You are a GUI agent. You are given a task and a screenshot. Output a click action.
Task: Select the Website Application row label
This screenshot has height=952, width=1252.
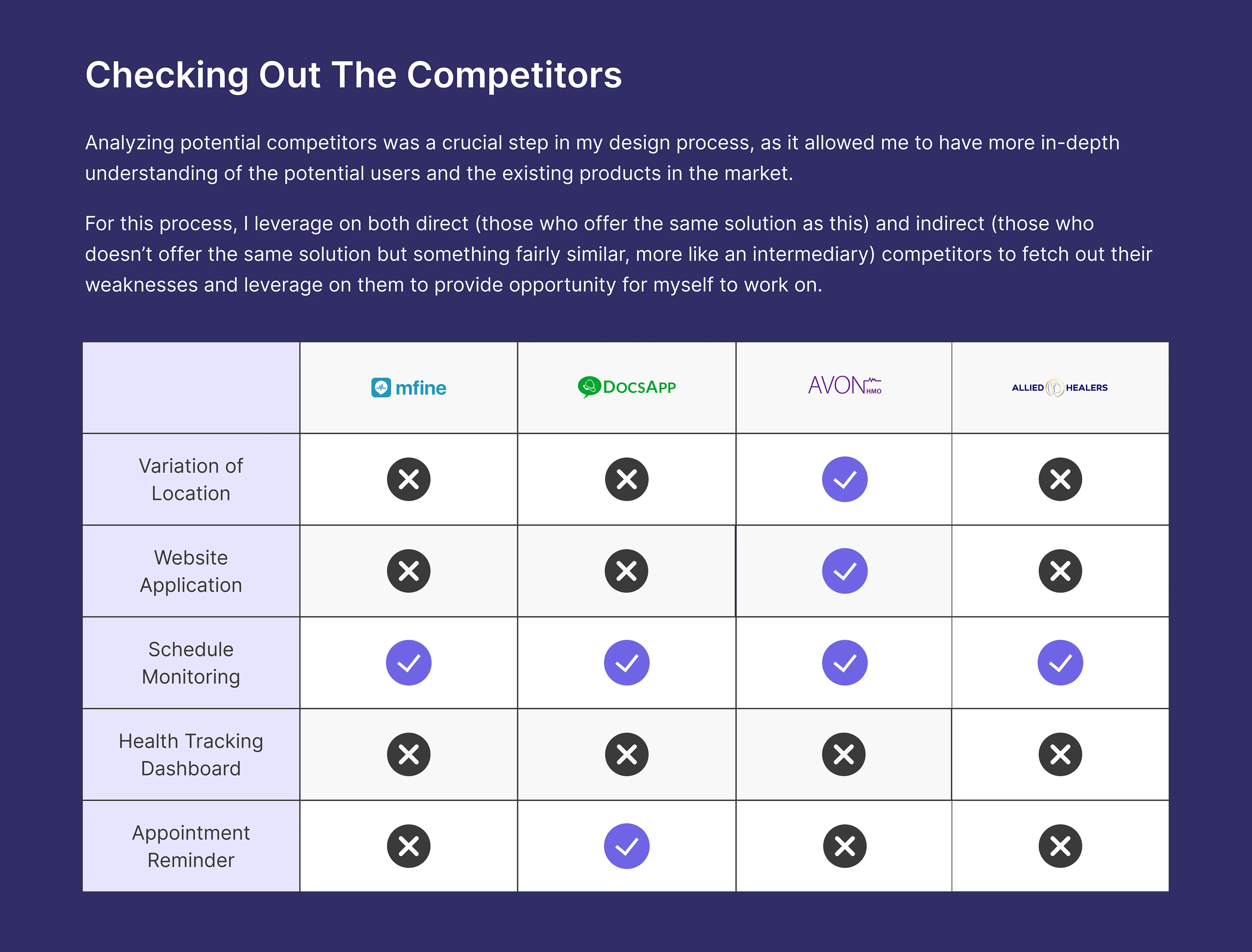tap(191, 571)
